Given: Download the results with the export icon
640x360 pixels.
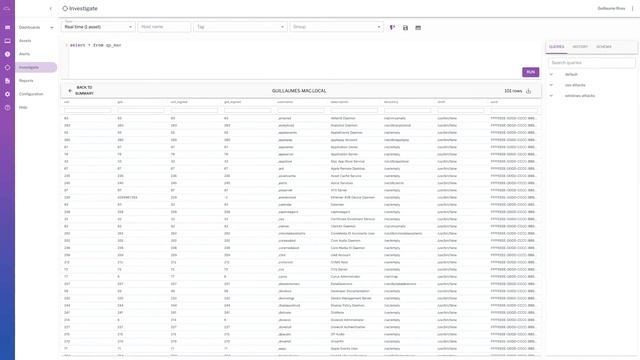Looking at the screenshot, I should point(529,91).
